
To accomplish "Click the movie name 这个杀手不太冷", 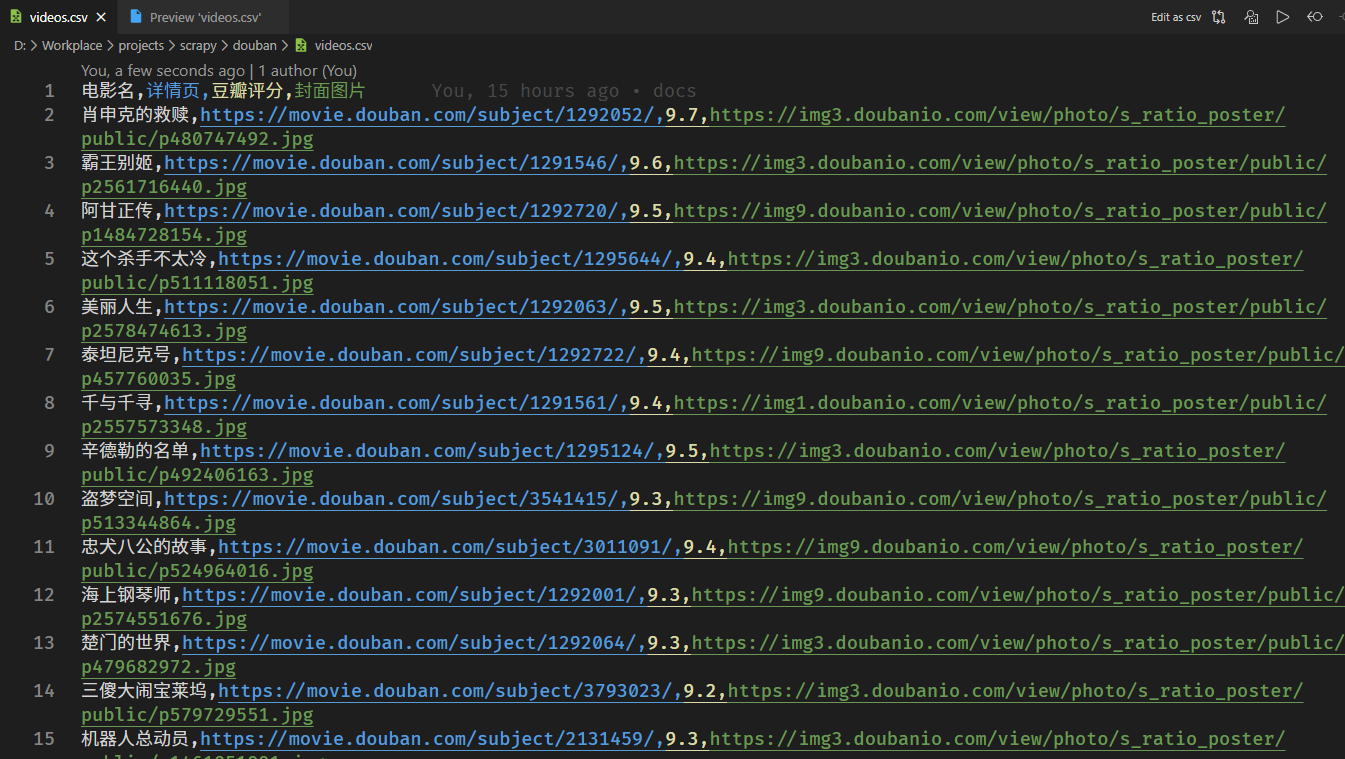I will pos(145,259).
